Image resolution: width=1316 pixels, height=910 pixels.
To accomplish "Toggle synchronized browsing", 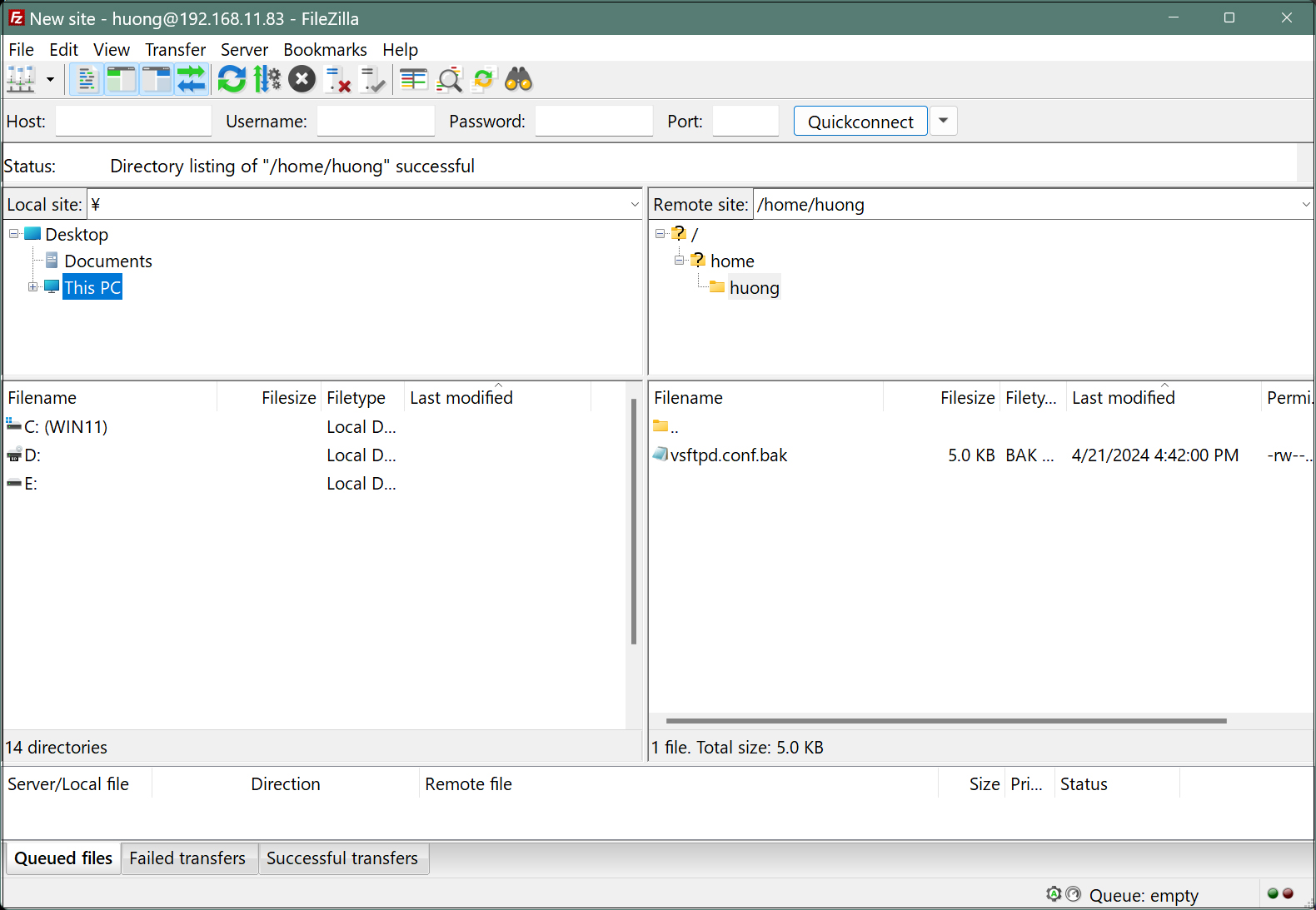I will tap(484, 80).
